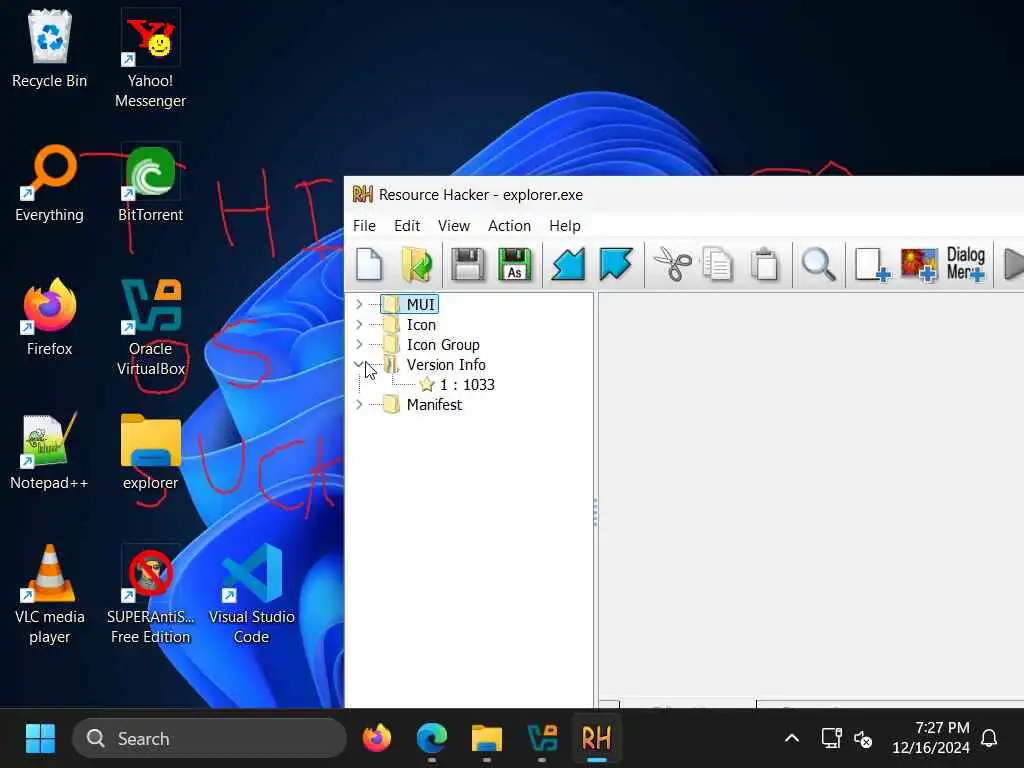Select the Oracle VirtualBox desktop shortcut
1024x768 pixels.
pyautogui.click(x=150, y=327)
